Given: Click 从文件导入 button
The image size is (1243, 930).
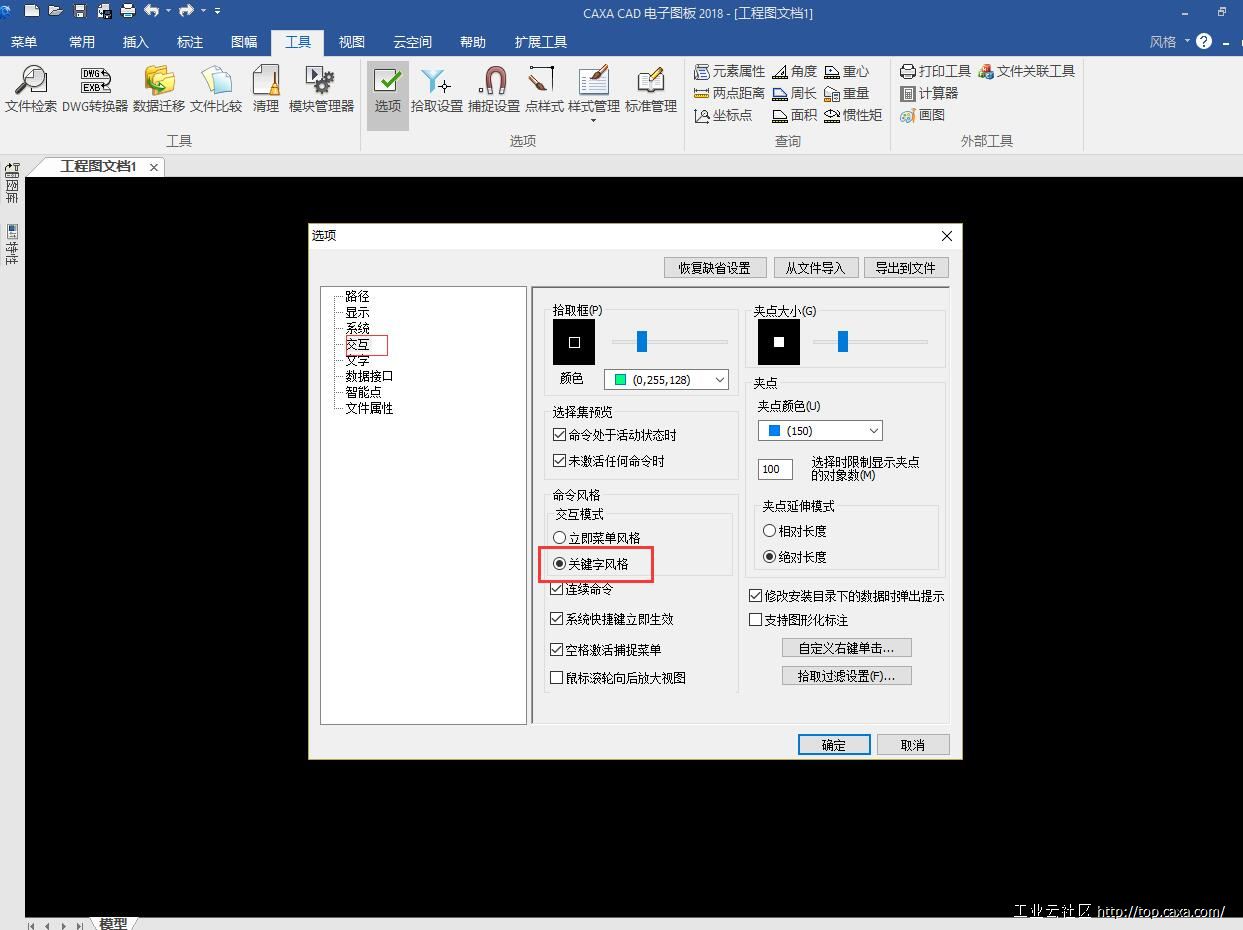Looking at the screenshot, I should click(x=815, y=268).
